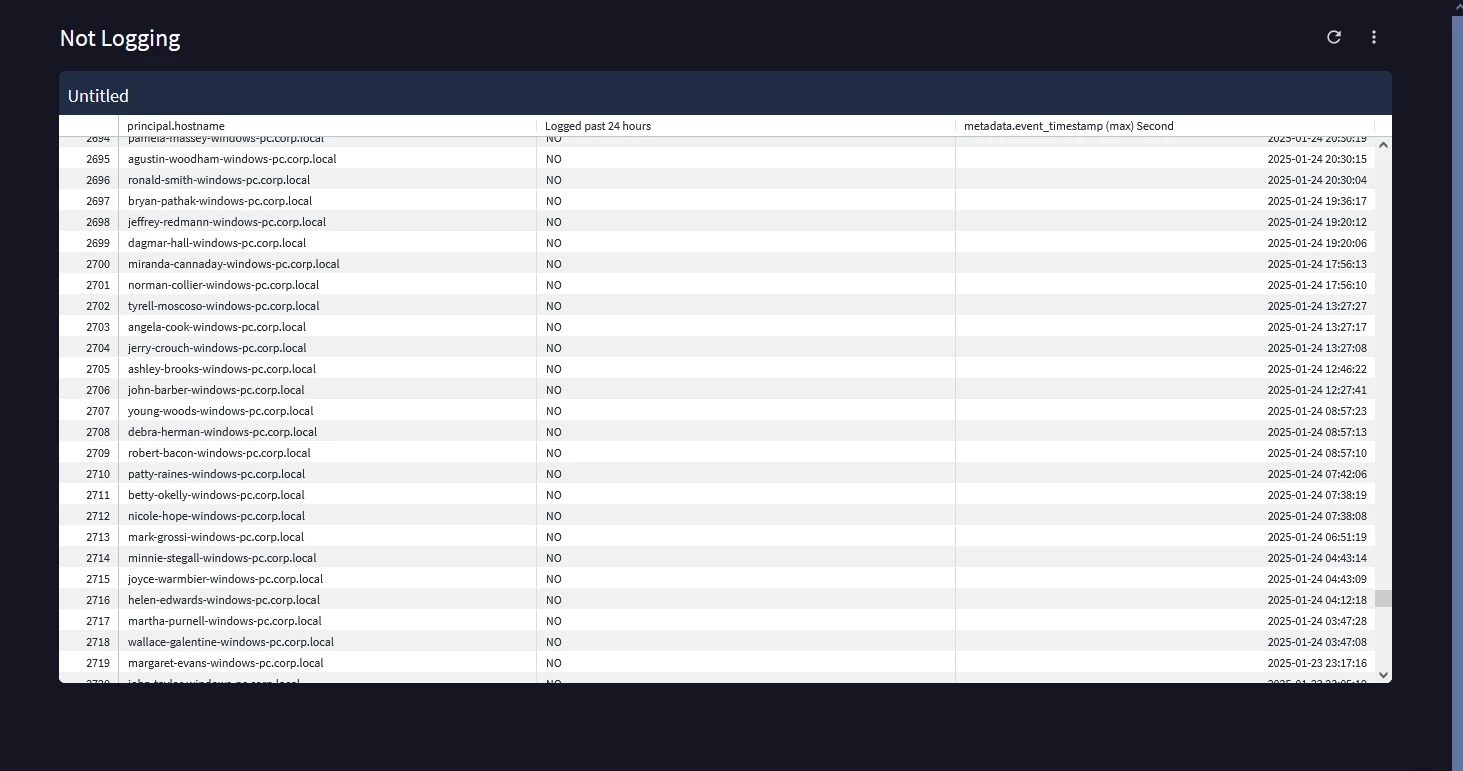Click timestamp 2025-01-24 04:12:18

(x=1317, y=600)
